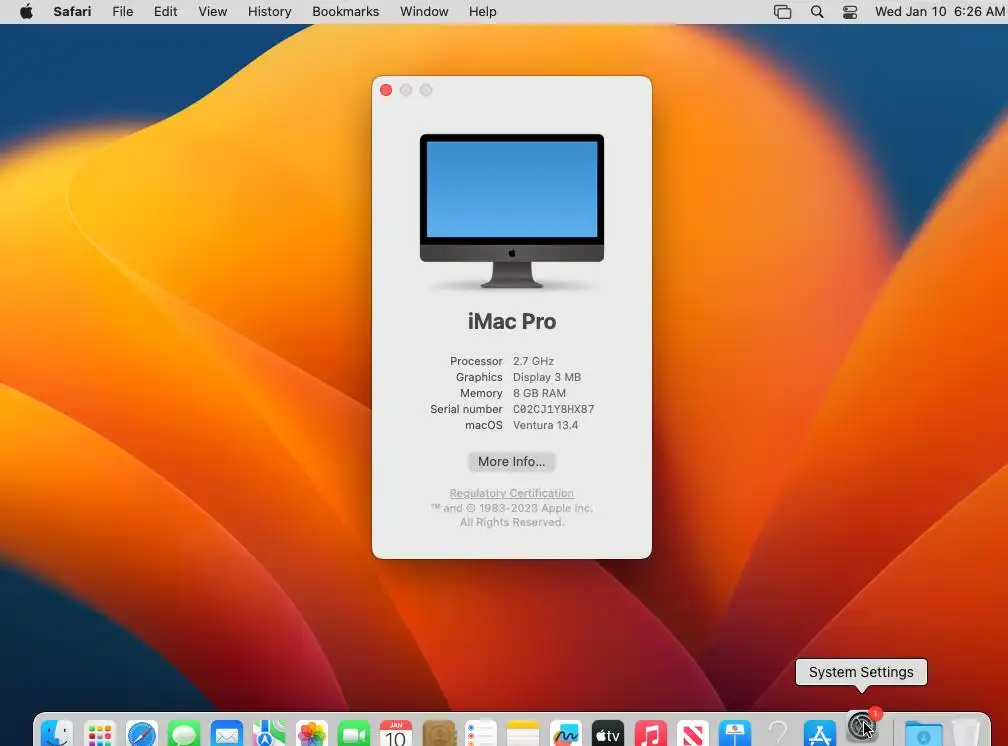This screenshot has height=746, width=1008.
Task: Open Spotlight search in menu bar
Action: pyautogui.click(x=817, y=12)
